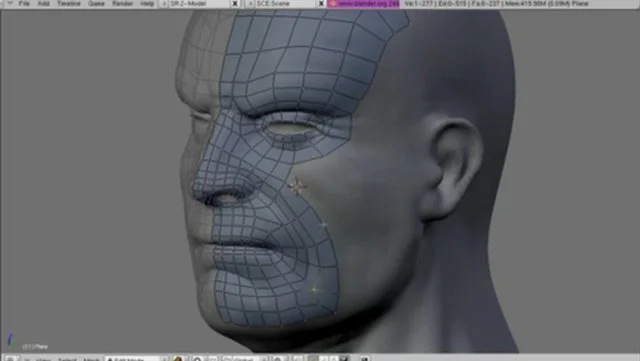This screenshot has height=361, width=640.
Task: Collapse the header menus with the arrow toggle
Action: tap(9, 3)
